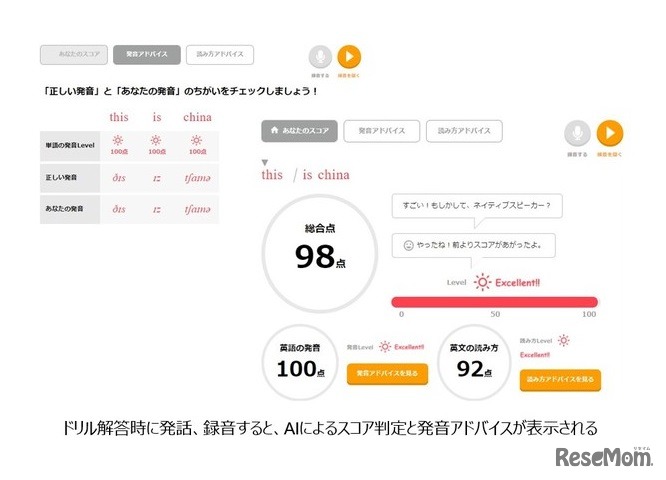Viewport: 666px width, 480px height.
Task: Open greyed あなたのスコア tab in upper panel
Action: pyautogui.click(x=74, y=54)
